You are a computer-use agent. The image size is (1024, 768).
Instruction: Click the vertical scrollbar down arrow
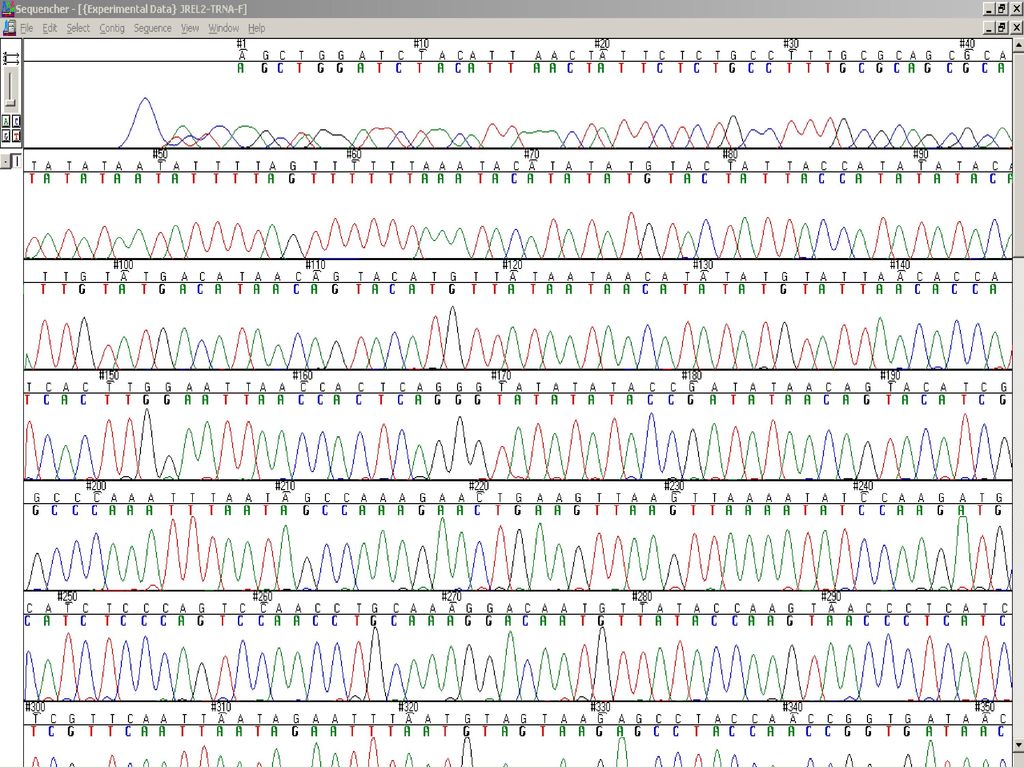pyautogui.click(x=1018, y=744)
